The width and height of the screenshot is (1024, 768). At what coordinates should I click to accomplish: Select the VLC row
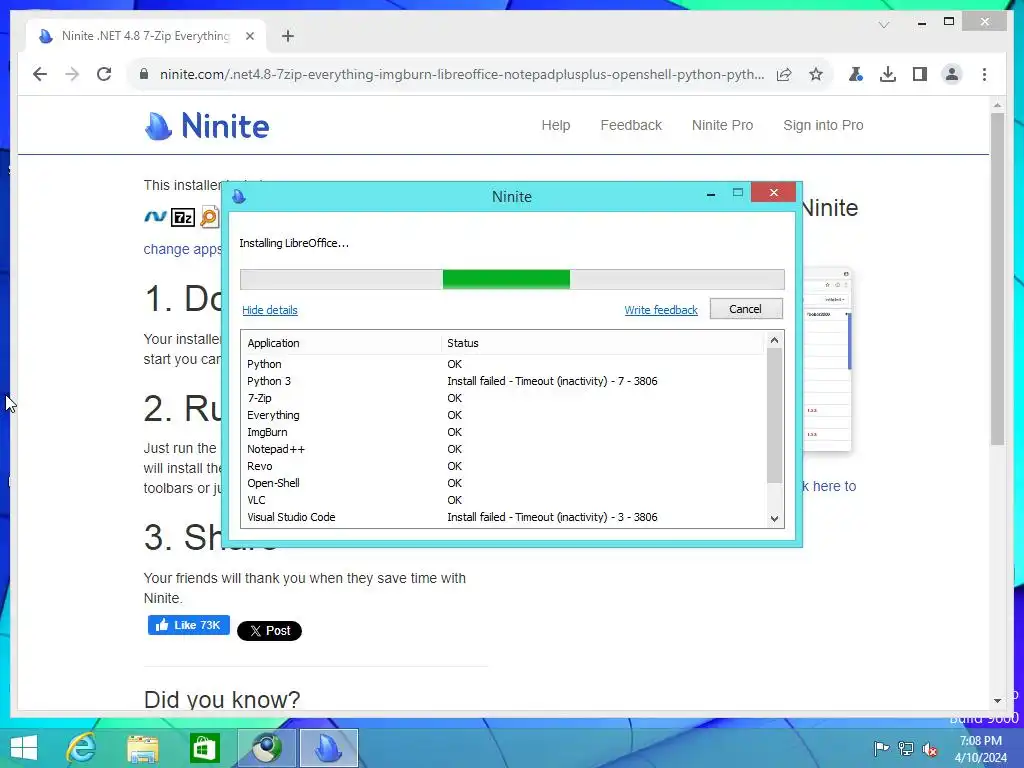(x=504, y=500)
